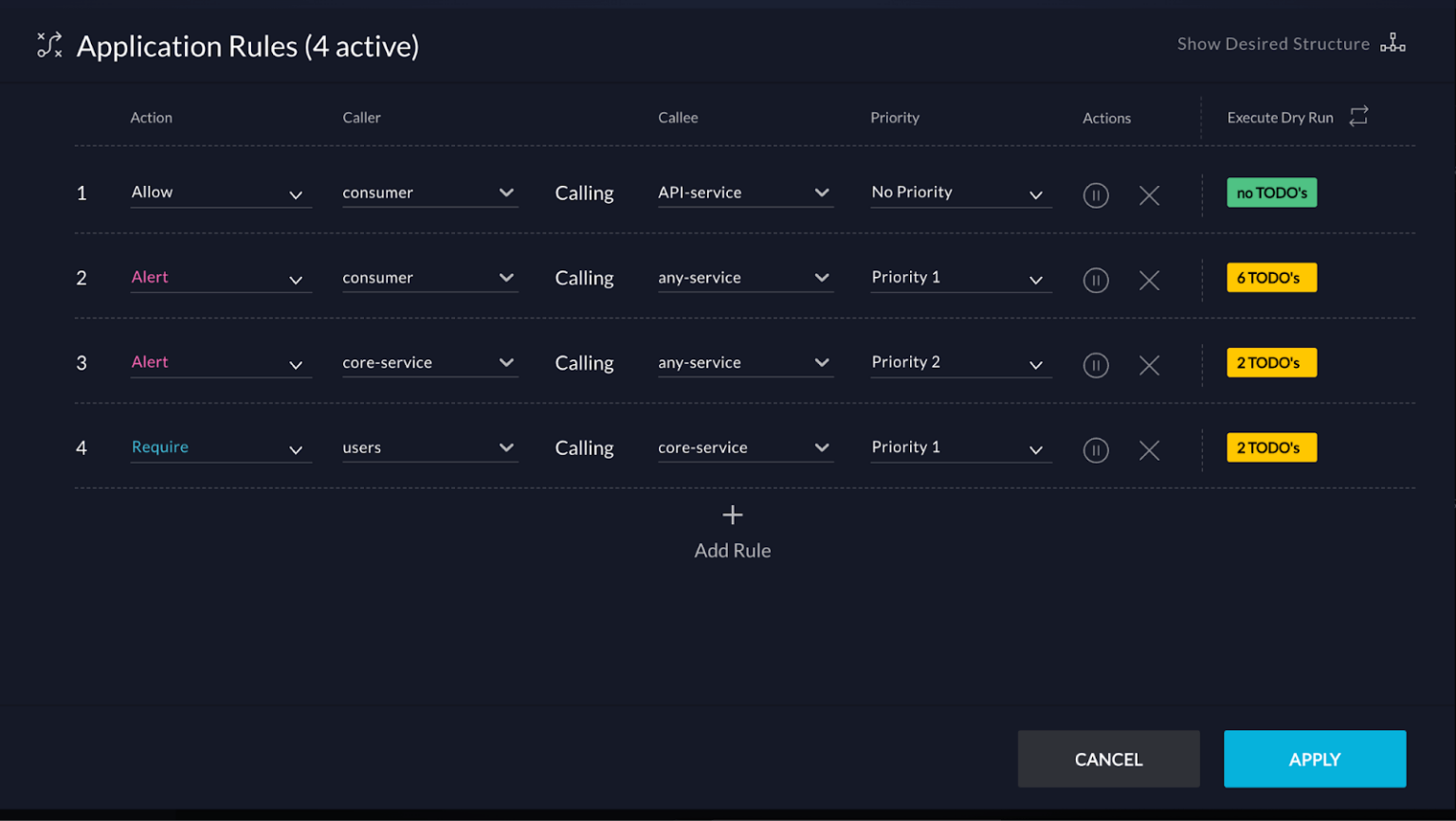This screenshot has width=1456, height=821.
Task: Click the Application Rules header icon
Action: point(47,45)
